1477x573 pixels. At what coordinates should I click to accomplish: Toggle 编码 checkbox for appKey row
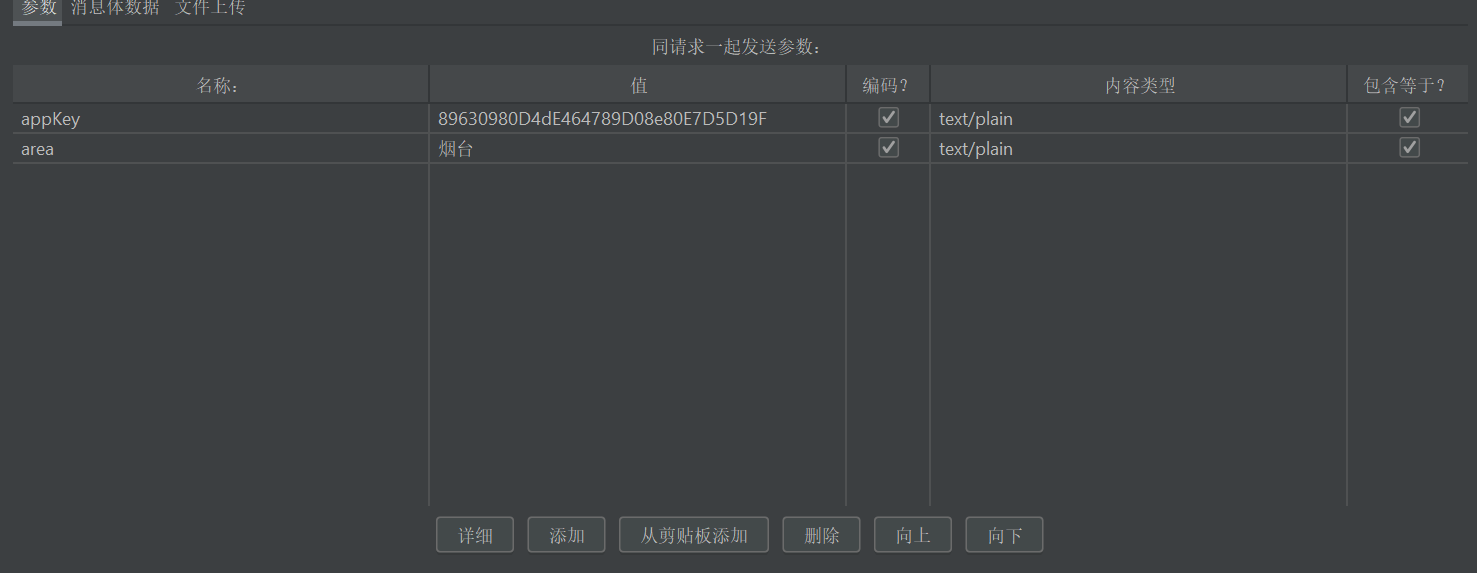tap(888, 117)
